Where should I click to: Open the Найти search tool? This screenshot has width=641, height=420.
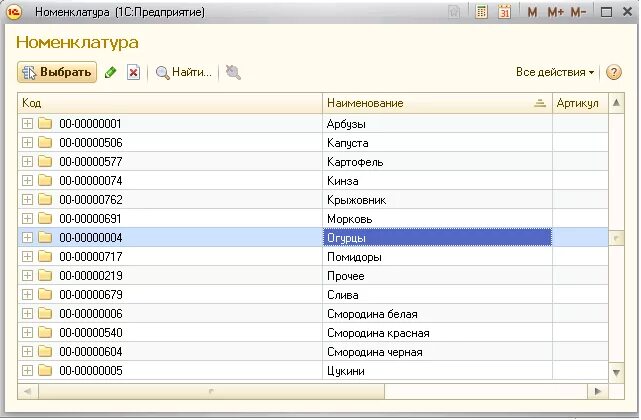coord(184,72)
